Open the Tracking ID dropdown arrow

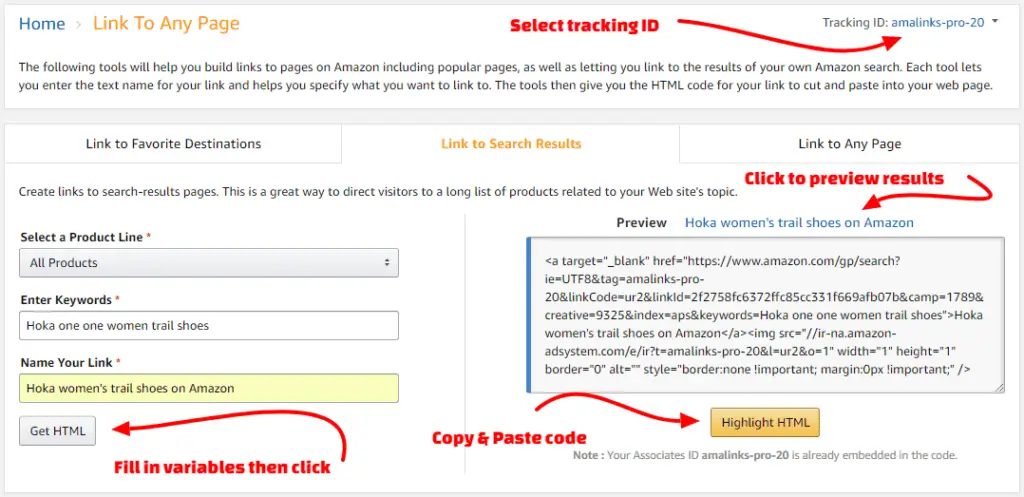[995, 22]
